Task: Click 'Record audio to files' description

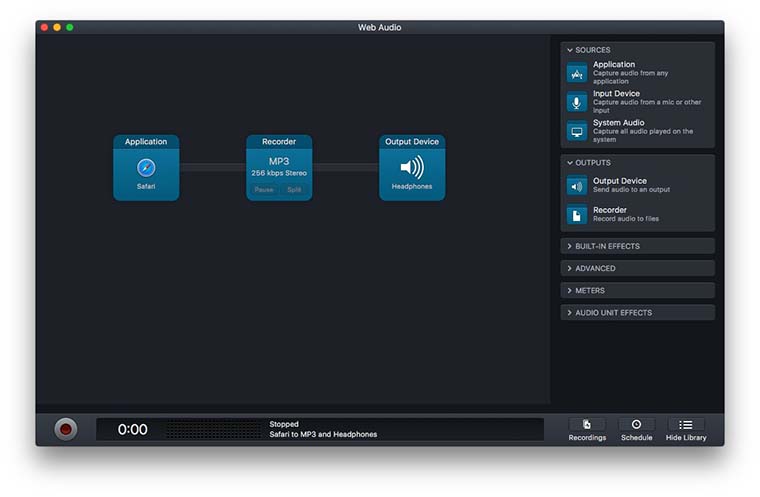Action: (x=626, y=219)
